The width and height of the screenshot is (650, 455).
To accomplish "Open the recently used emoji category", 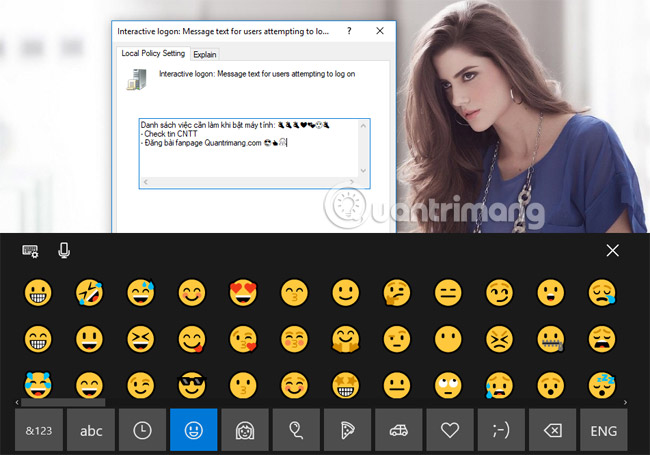I will tap(143, 430).
